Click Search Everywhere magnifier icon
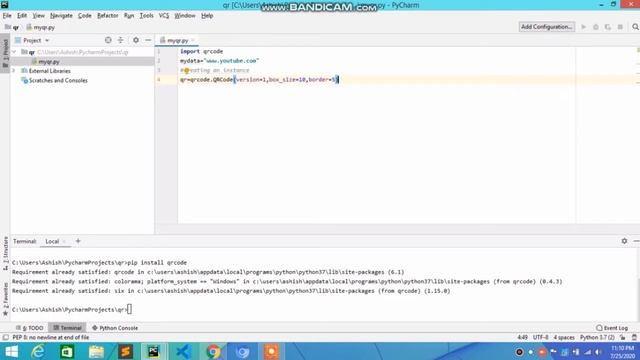Image resolution: width=640 pixels, height=360 pixels. point(635,27)
